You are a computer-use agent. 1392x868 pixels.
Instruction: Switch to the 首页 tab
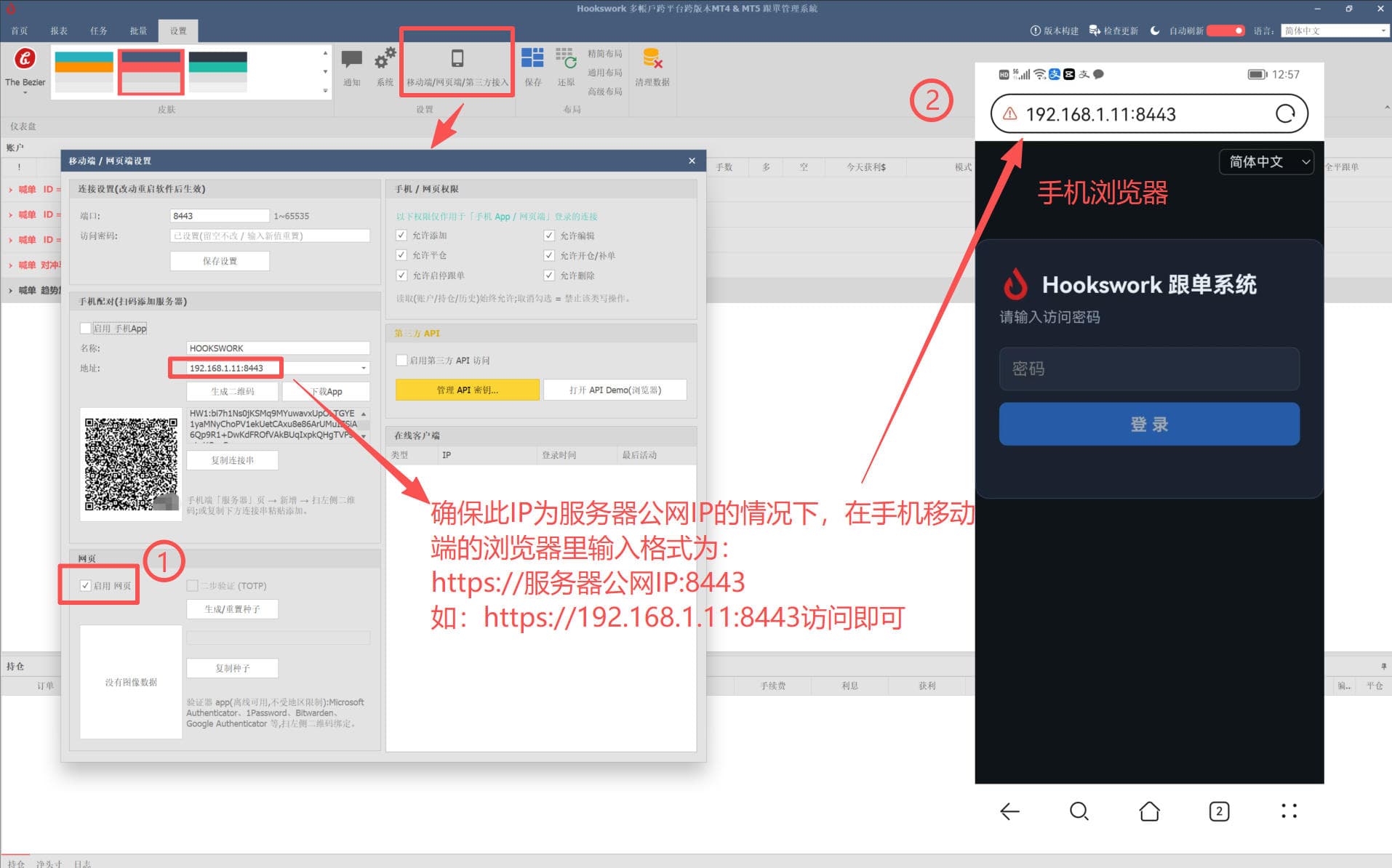[x=20, y=31]
